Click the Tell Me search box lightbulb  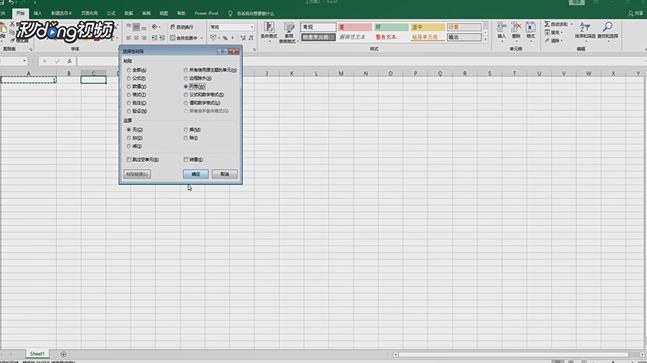230,14
